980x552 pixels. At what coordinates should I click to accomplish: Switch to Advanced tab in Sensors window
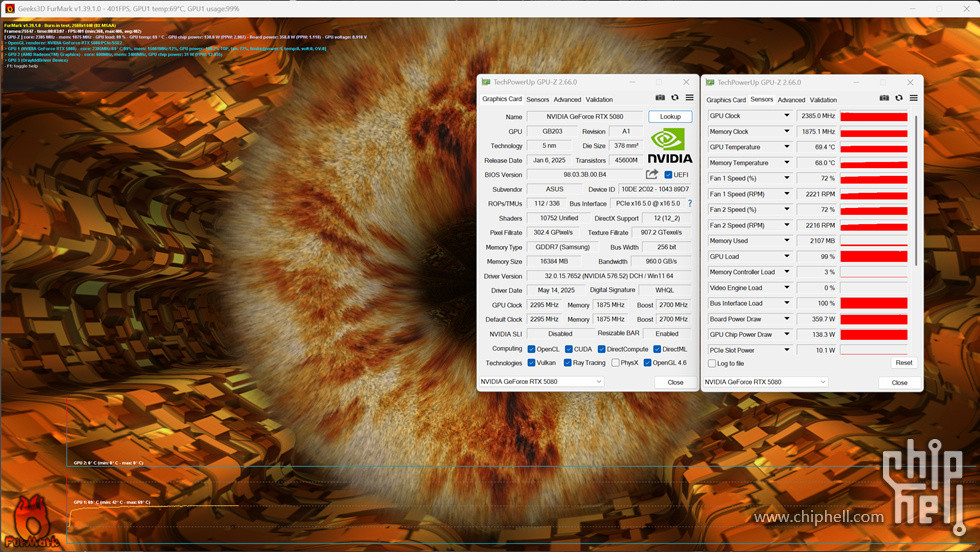[791, 100]
